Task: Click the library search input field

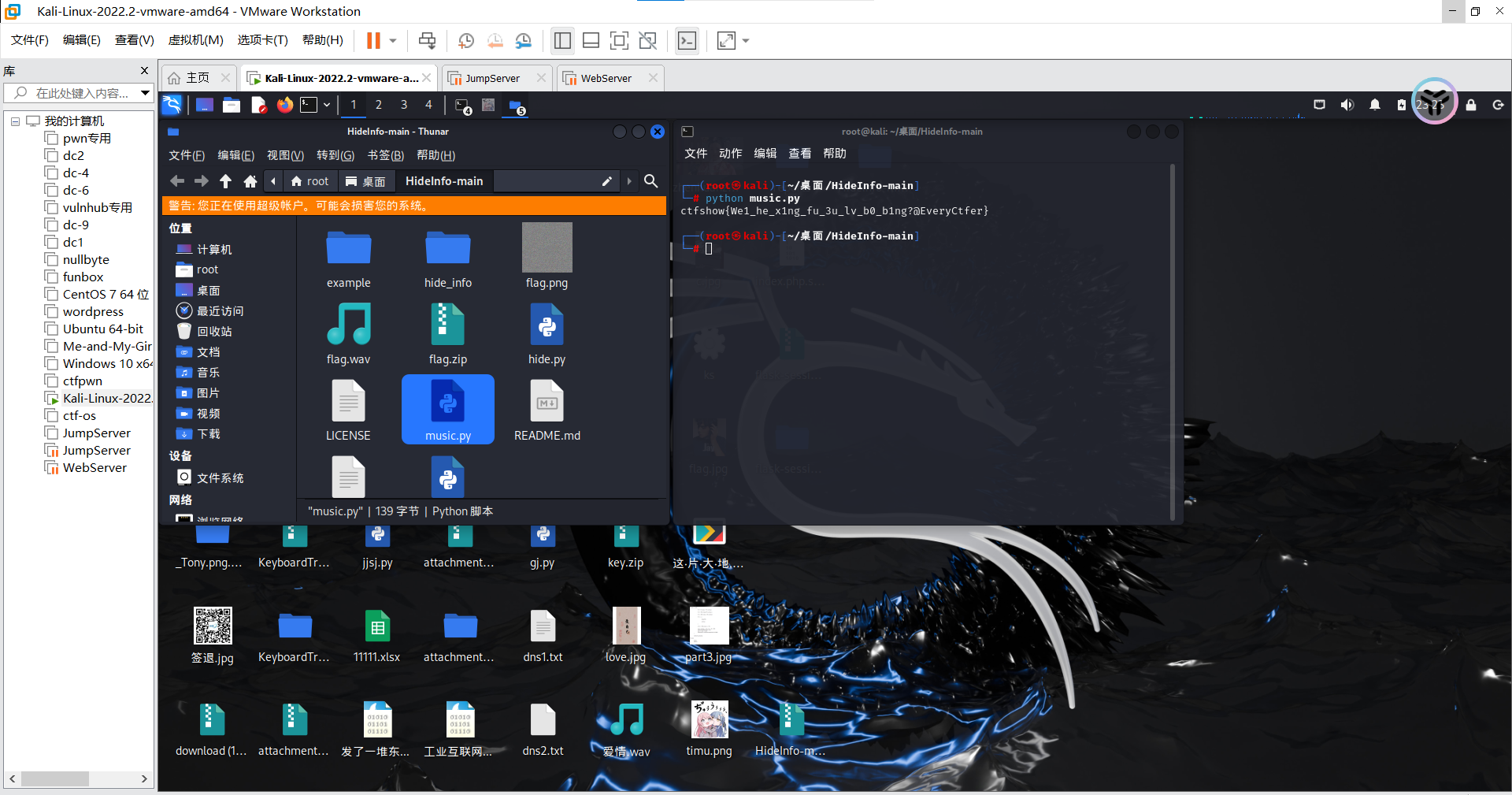Action: 77,93
